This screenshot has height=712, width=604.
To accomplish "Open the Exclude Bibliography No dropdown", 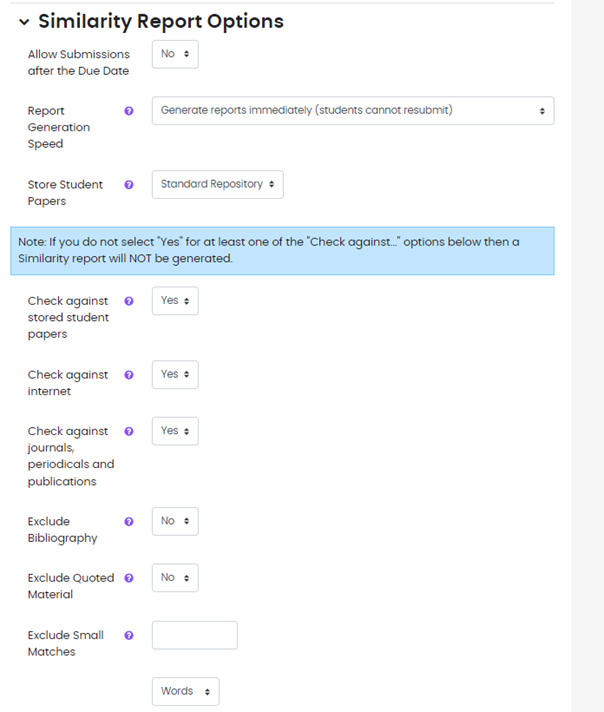I will coord(175,521).
